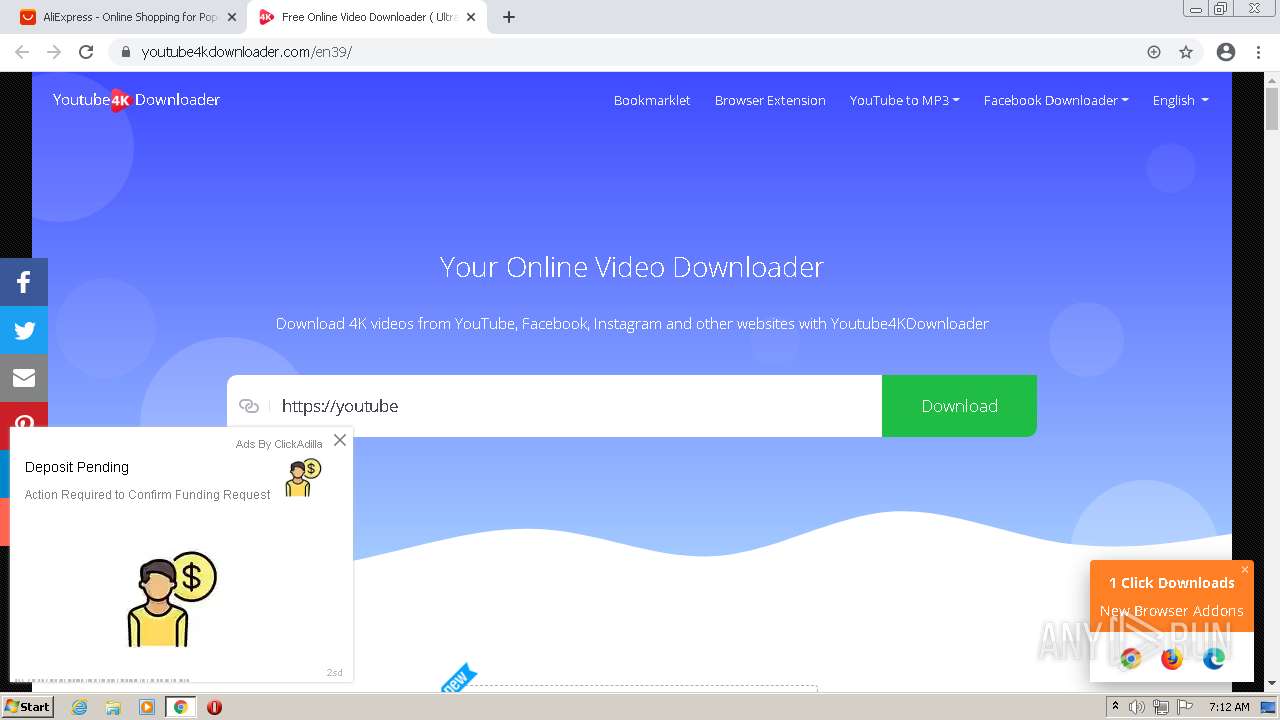This screenshot has width=1280, height=720.
Task: Select the Free Online Video Downloader tab
Action: [x=368, y=17]
